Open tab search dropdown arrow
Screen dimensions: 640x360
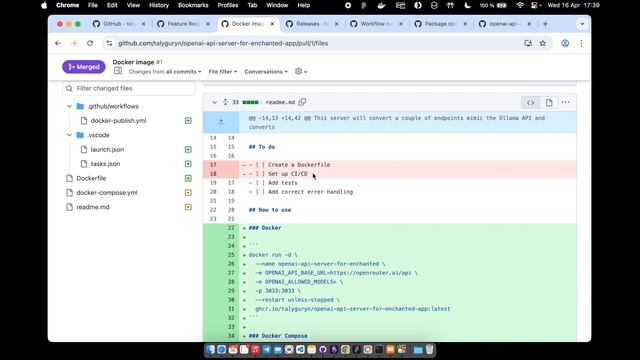pyautogui.click(x=582, y=24)
